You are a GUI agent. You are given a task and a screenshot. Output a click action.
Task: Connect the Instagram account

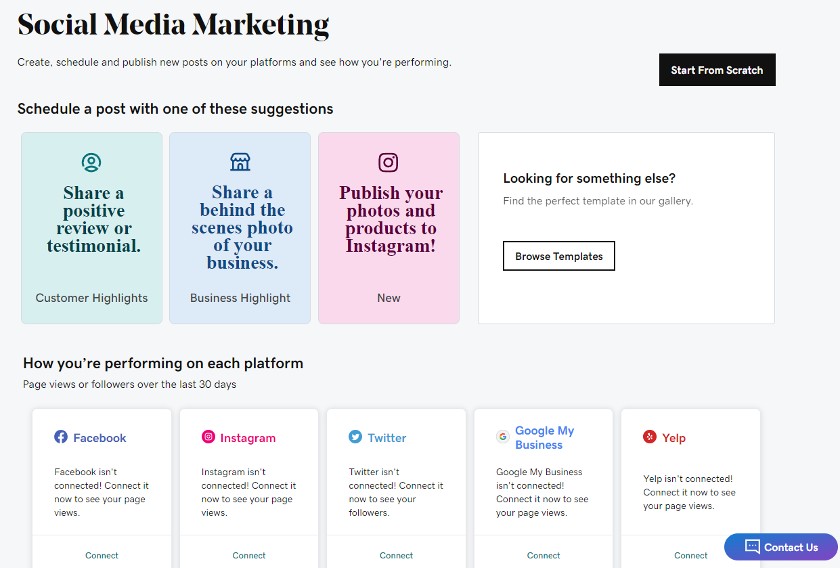[249, 556]
